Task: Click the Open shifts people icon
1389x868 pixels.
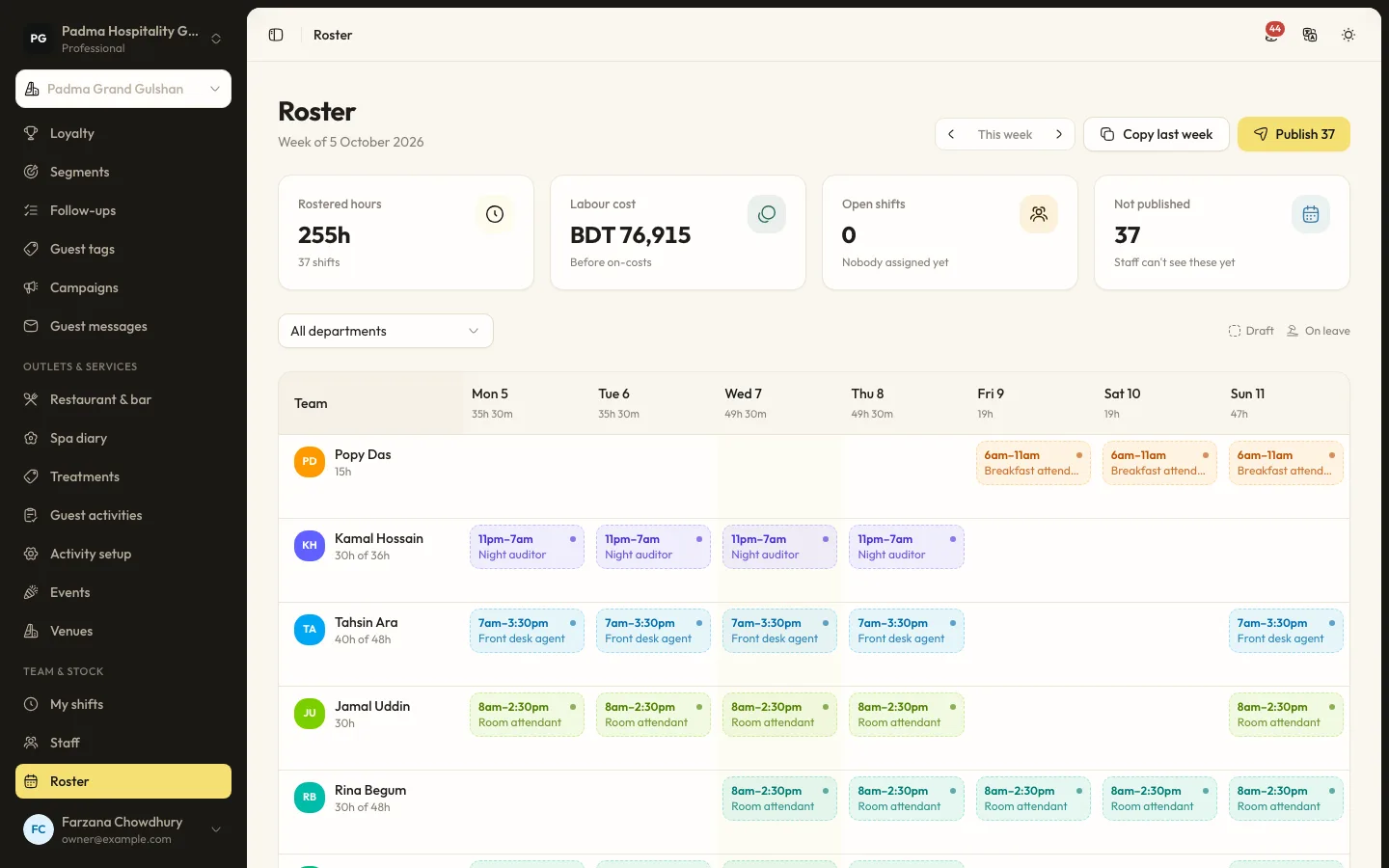Action: (1039, 214)
